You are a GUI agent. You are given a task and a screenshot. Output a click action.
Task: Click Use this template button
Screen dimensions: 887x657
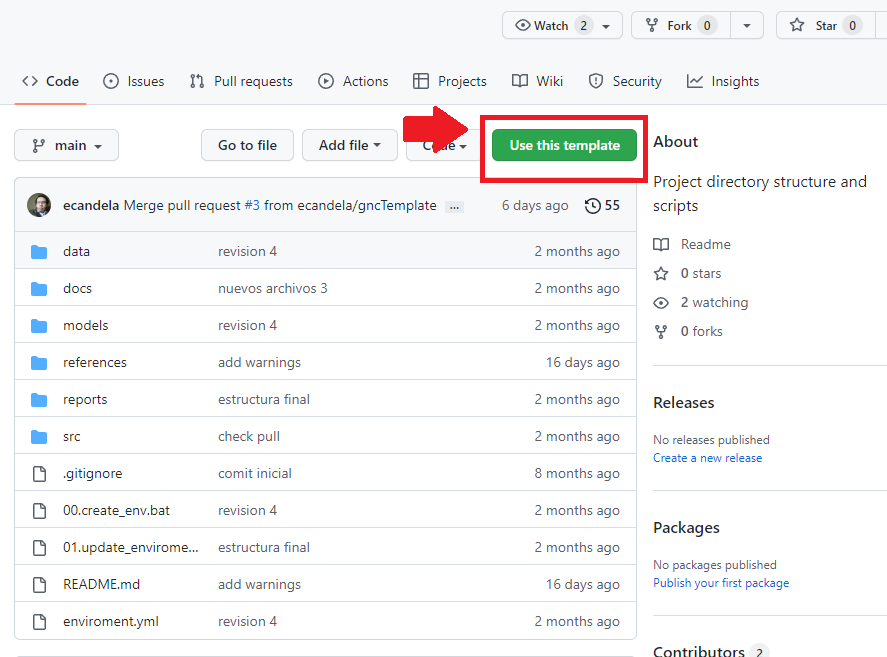point(565,145)
